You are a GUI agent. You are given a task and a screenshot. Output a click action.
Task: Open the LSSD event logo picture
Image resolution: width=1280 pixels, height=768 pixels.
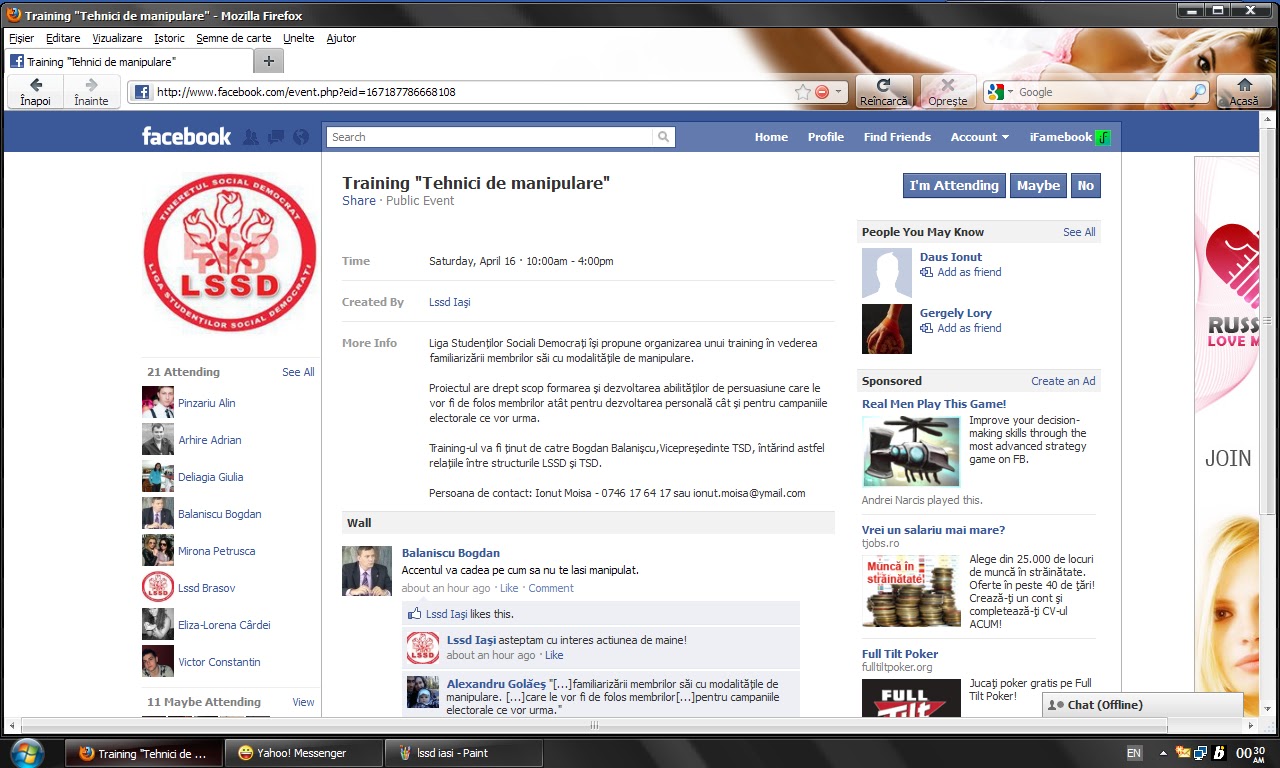click(230, 252)
